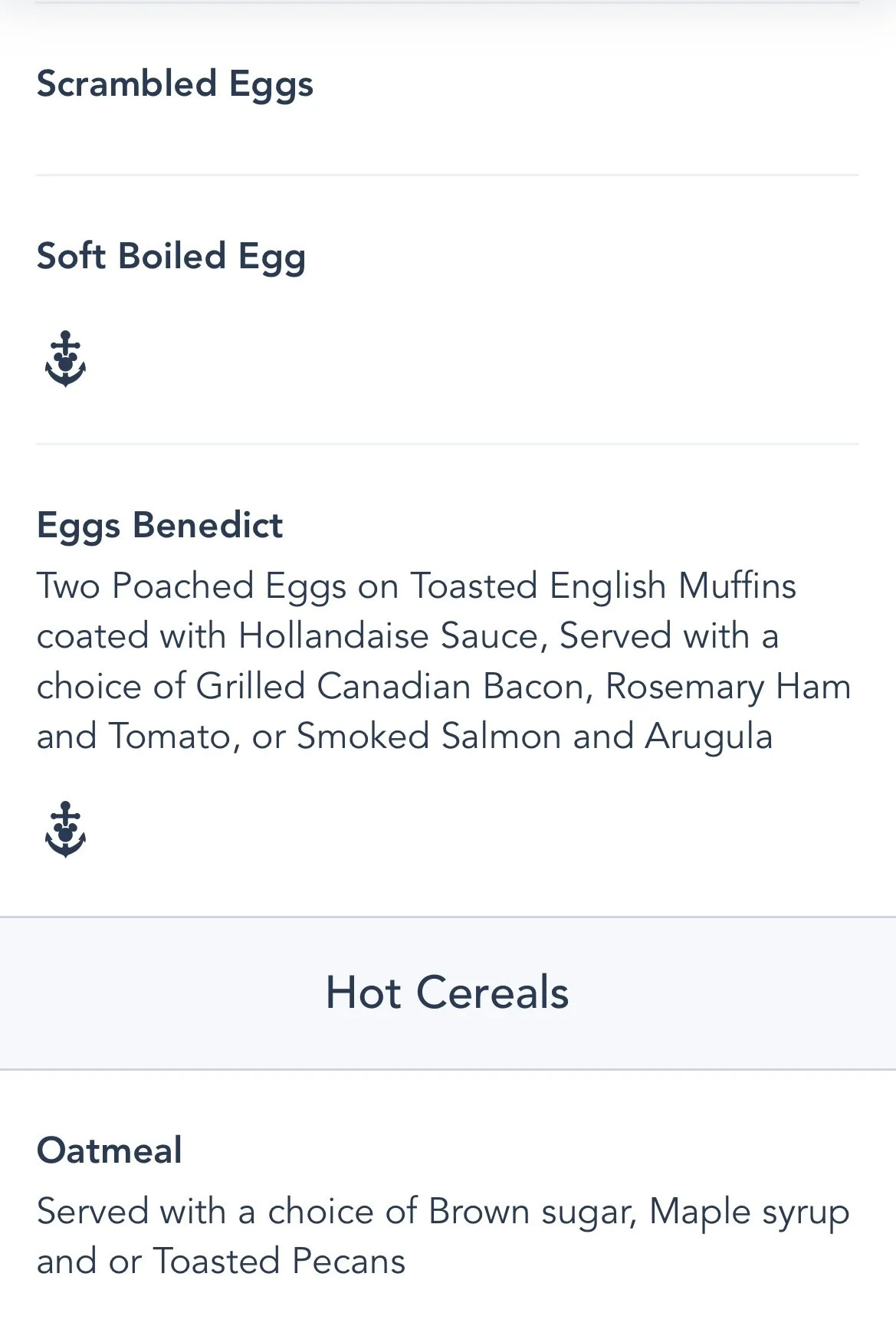Image resolution: width=896 pixels, height=1339 pixels.
Task: Tap "Brown sugar" in the Oatmeal description
Action: 531,1213
